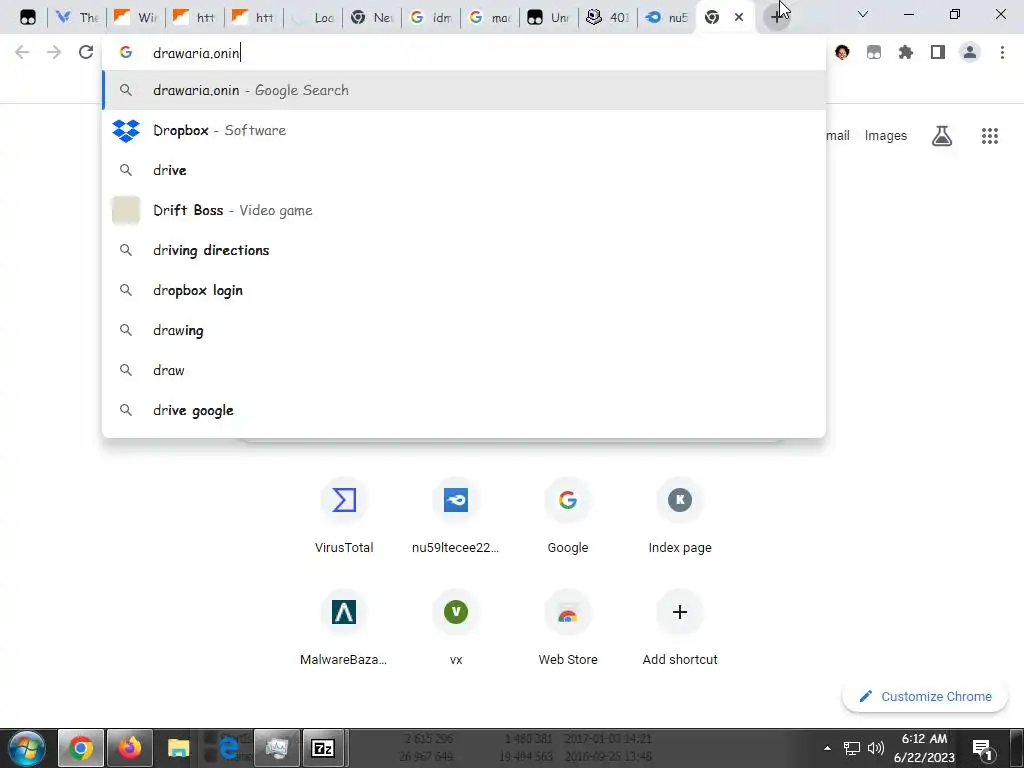Open the nu59ltecee22 shortcut

(x=456, y=516)
